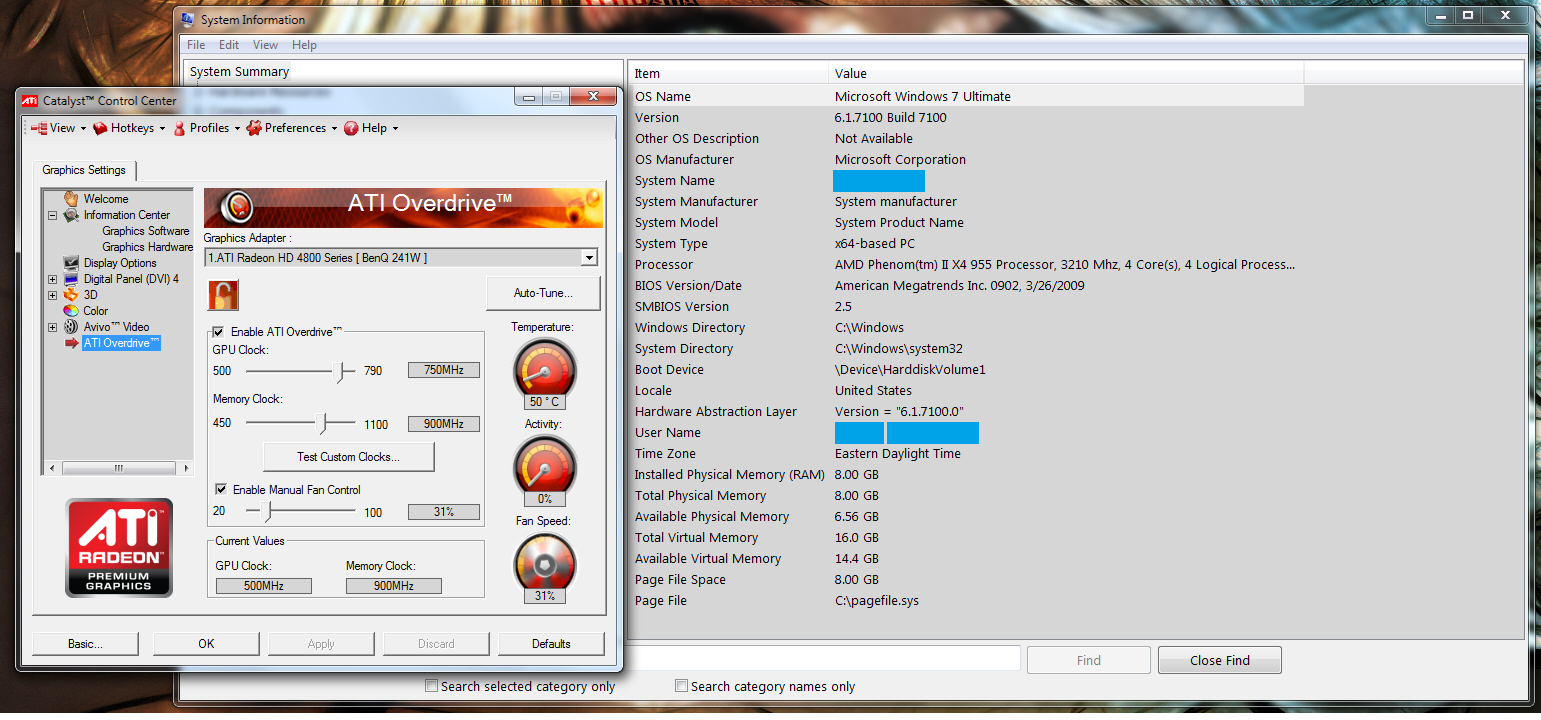
Task: Click the BIOS Version/Date row
Action: [966, 286]
